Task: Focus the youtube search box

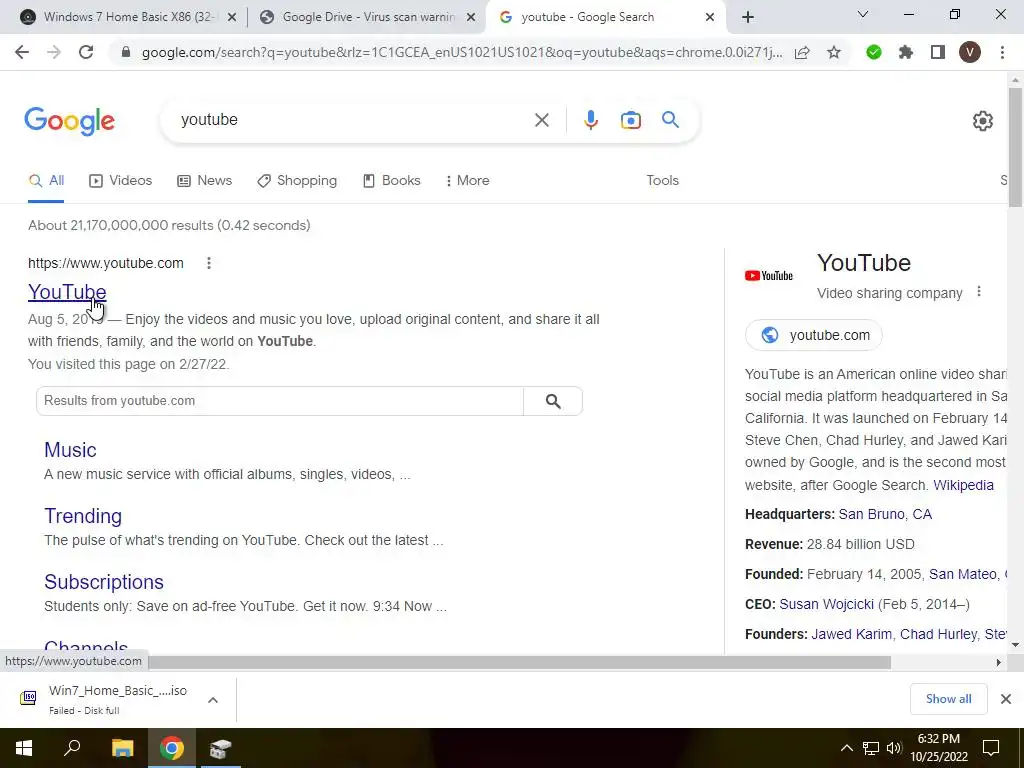Action: 353,120
